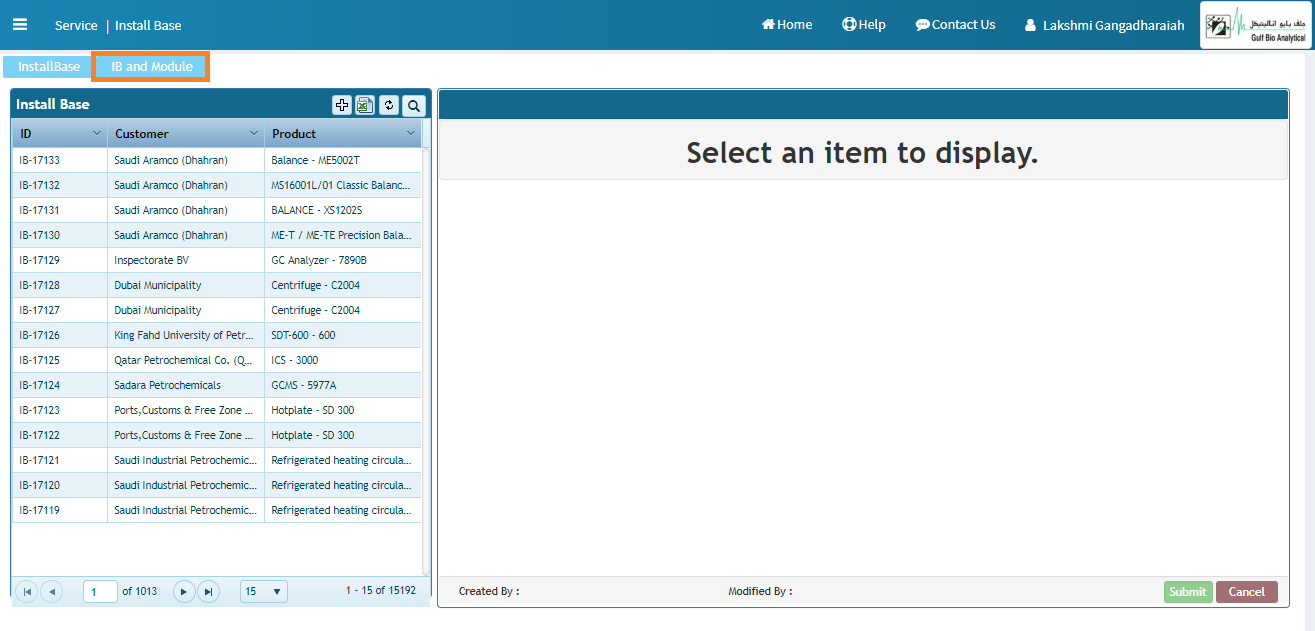
Task: Open the page size dropdown showing 15
Action: (x=264, y=592)
